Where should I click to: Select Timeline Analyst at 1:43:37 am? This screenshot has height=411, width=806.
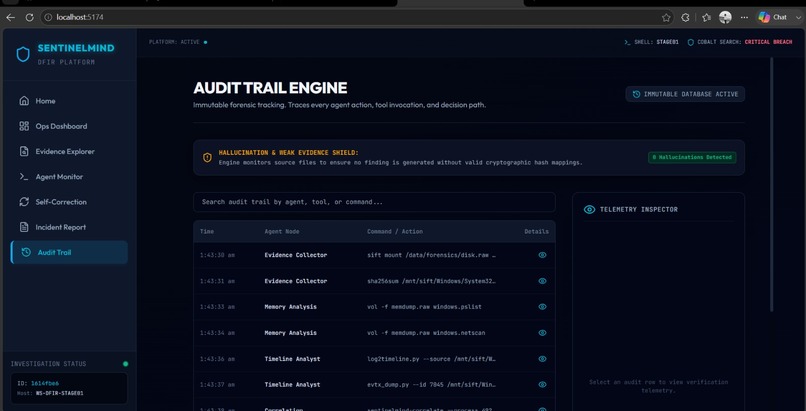(x=292, y=384)
